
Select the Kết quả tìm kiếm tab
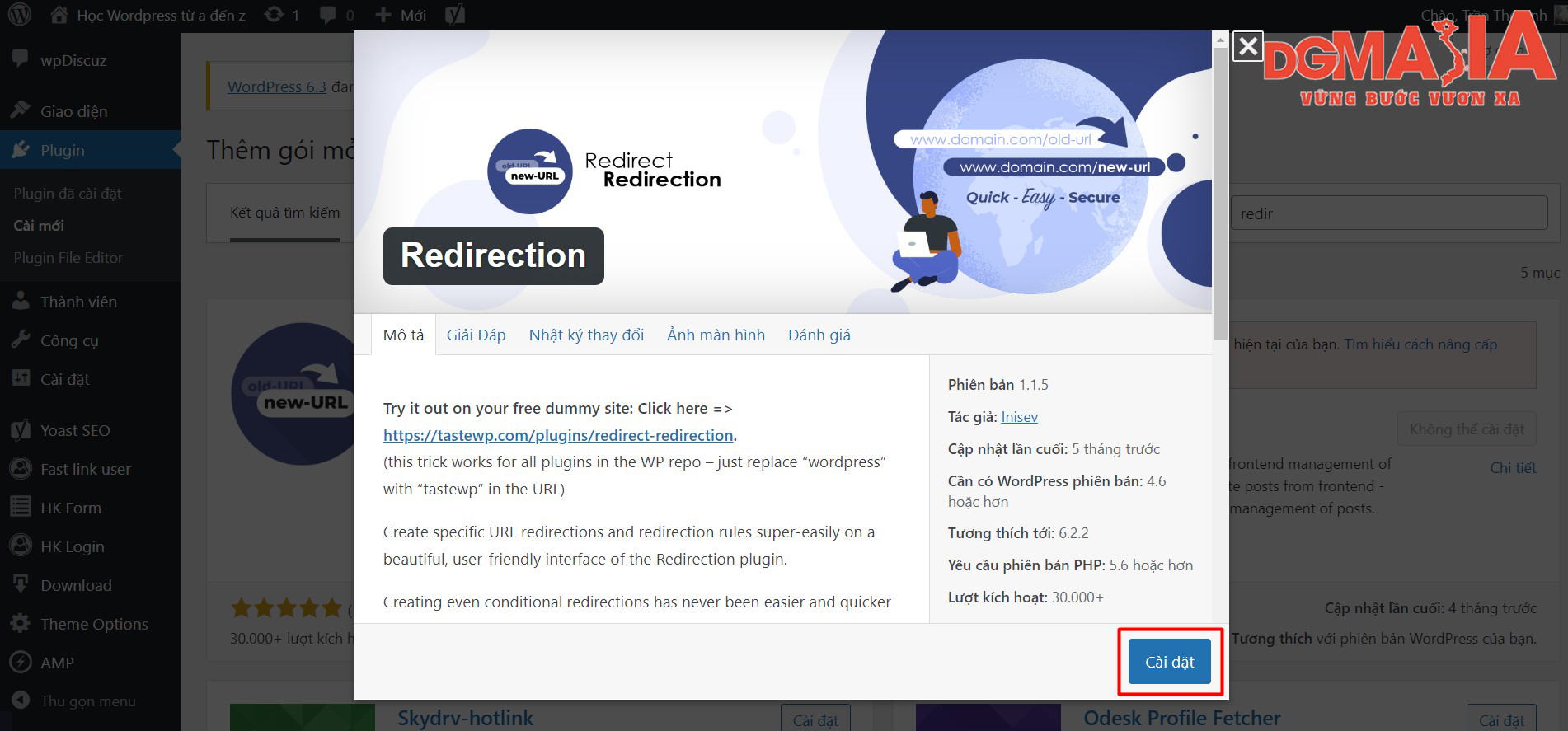(x=284, y=213)
